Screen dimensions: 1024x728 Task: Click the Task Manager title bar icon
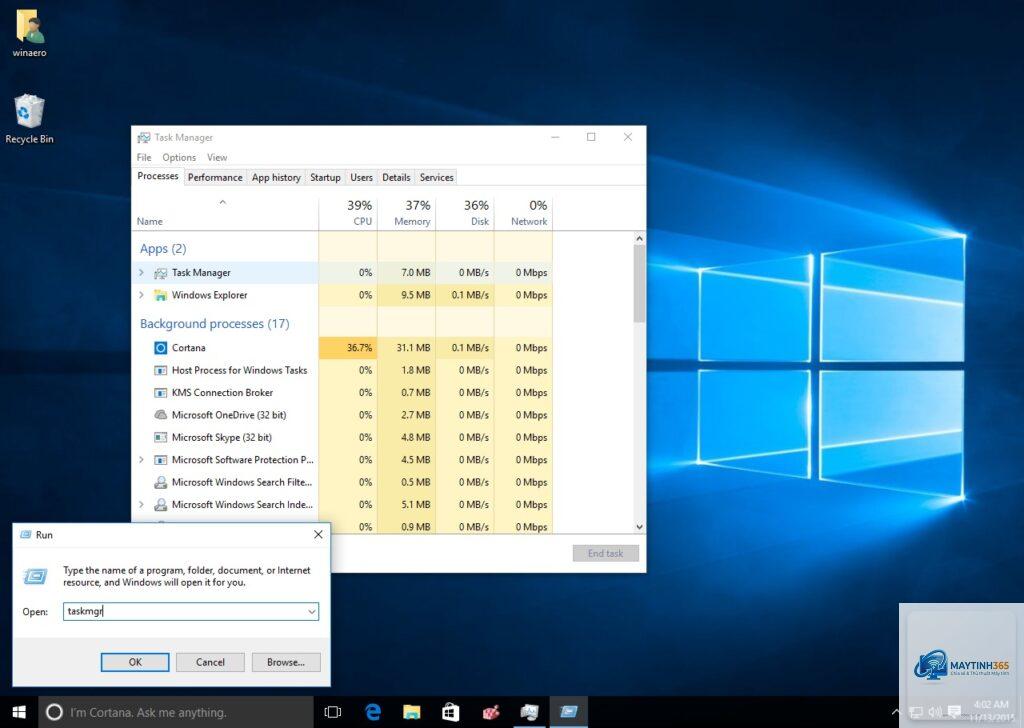point(144,138)
